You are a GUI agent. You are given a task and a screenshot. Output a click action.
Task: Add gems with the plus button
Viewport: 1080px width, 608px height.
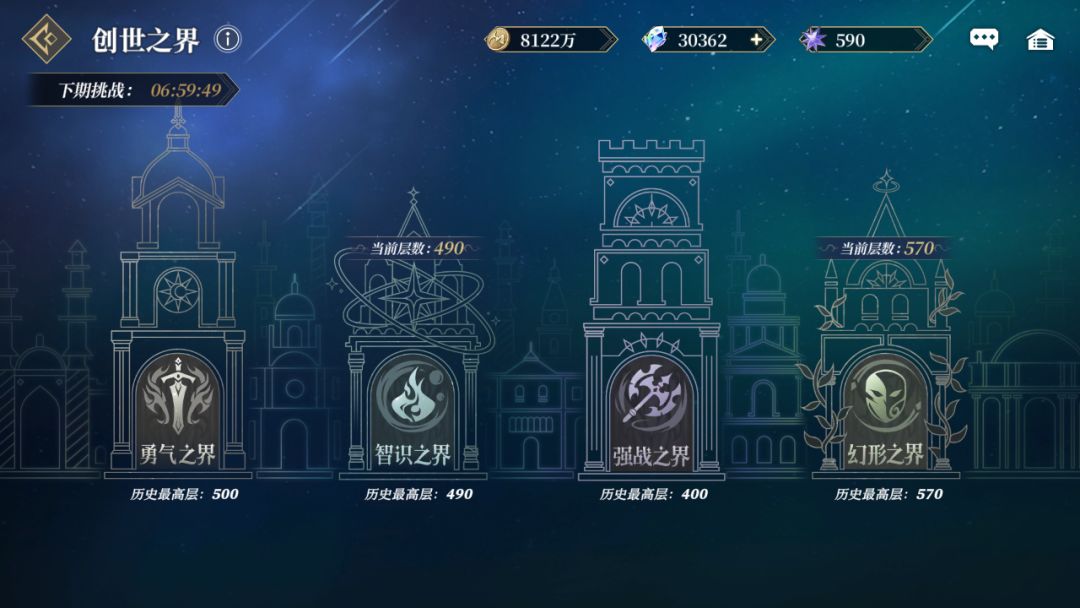756,40
